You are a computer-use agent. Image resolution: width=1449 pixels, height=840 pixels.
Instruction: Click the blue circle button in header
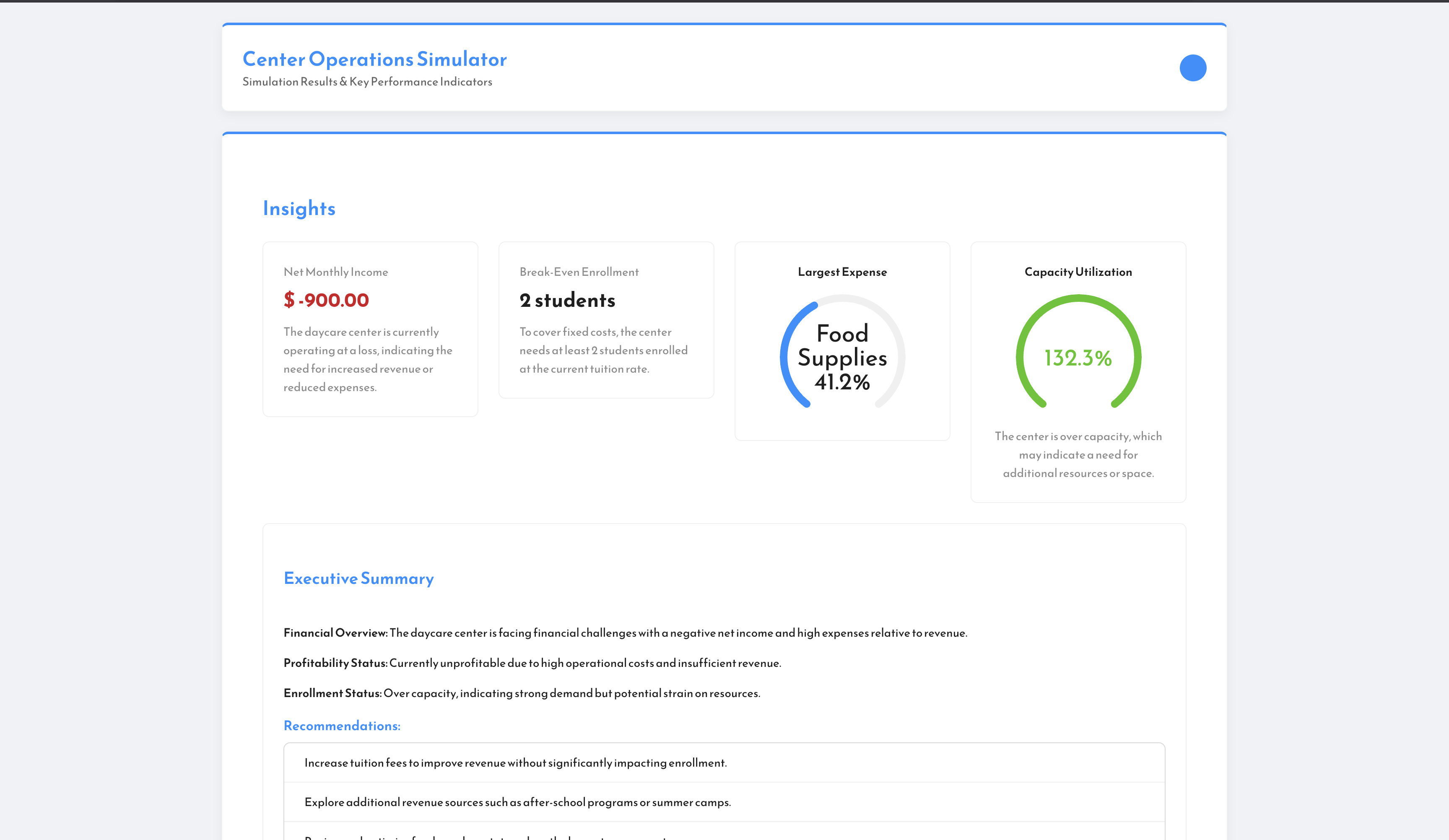(1192, 68)
